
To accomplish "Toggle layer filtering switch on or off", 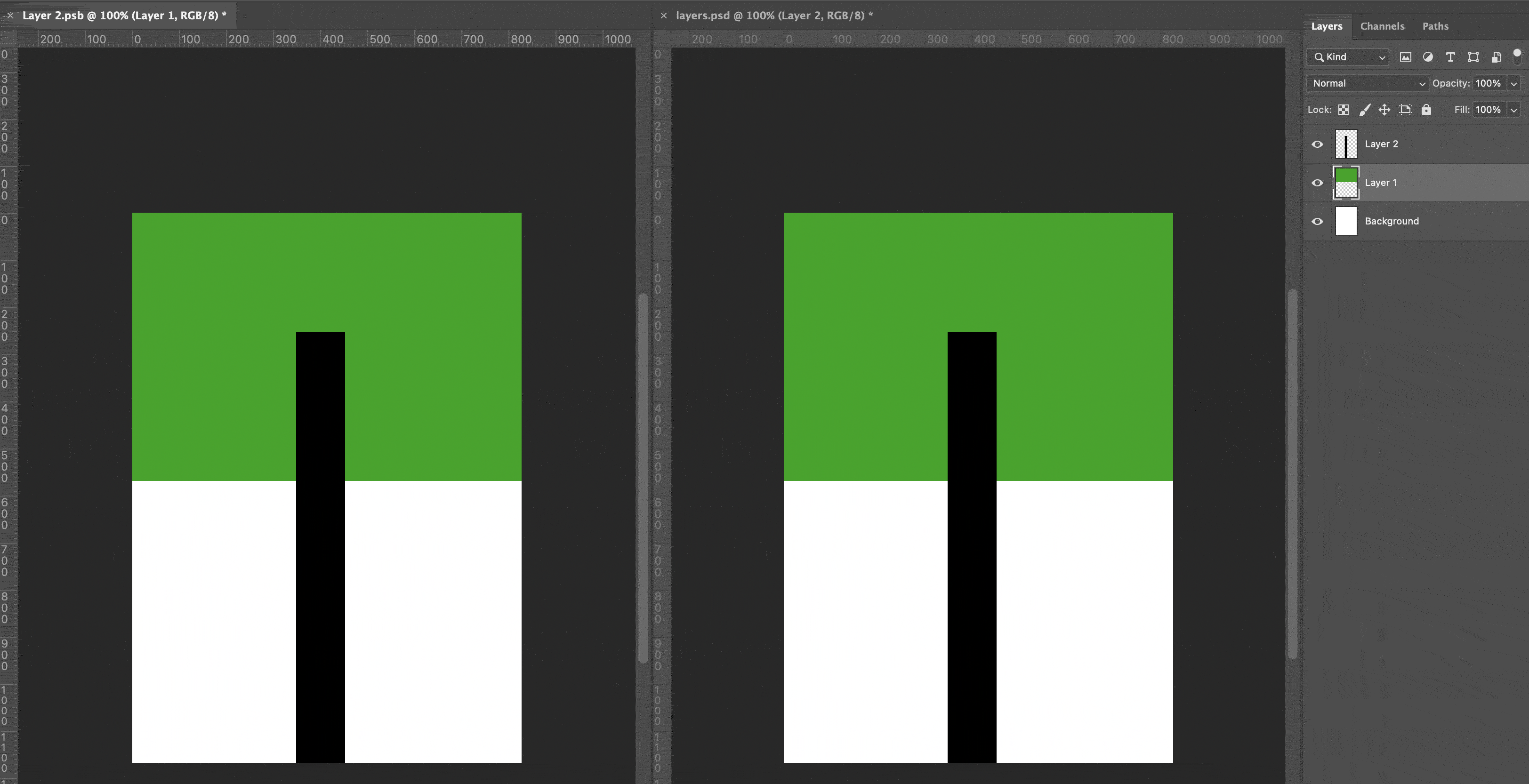I will pyautogui.click(x=1517, y=56).
